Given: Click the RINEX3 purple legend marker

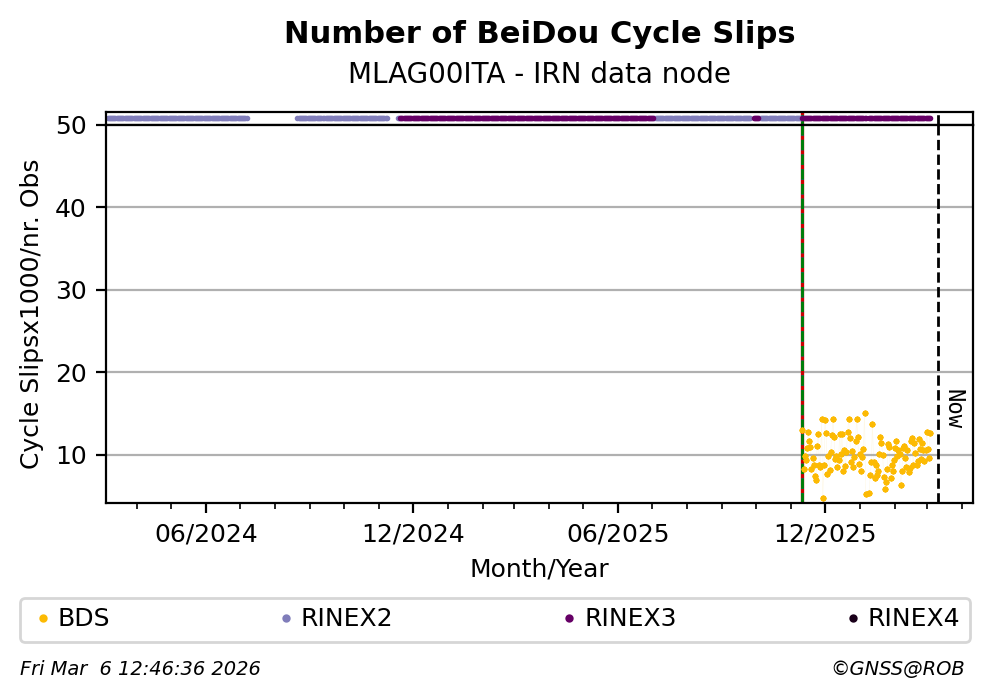Looking at the screenshot, I should [569, 619].
